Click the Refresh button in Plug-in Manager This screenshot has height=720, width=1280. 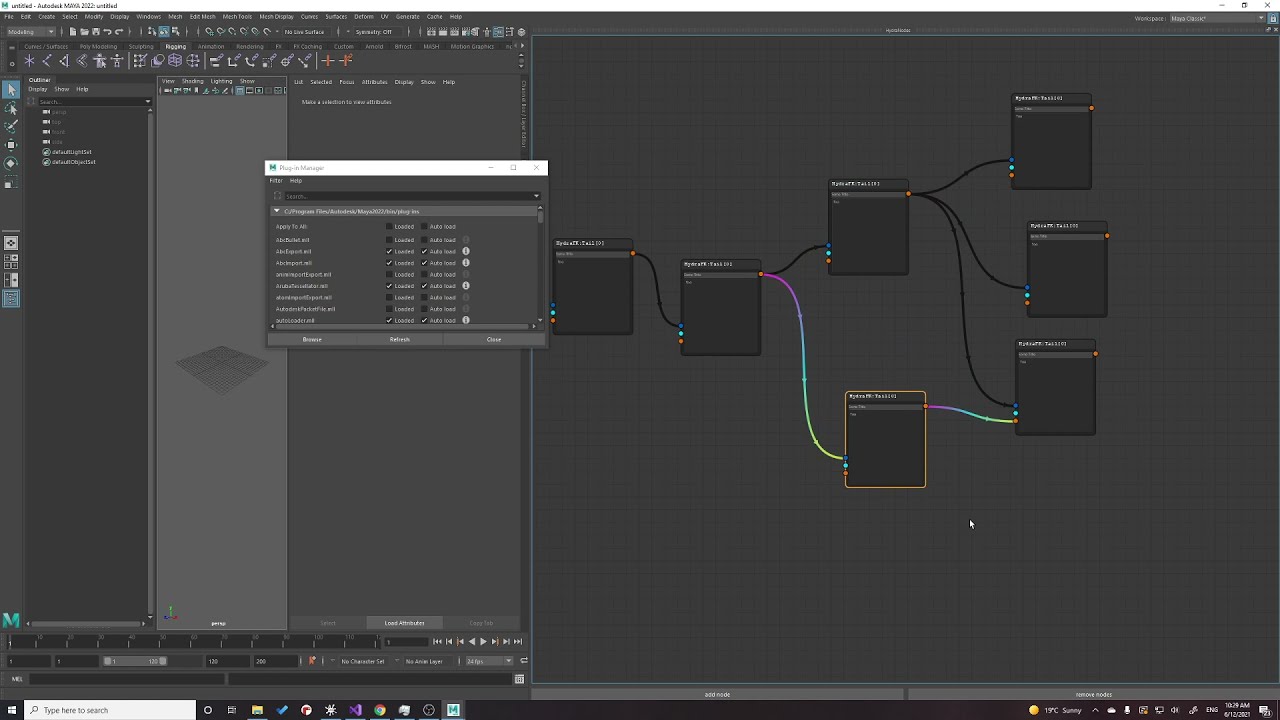(399, 339)
